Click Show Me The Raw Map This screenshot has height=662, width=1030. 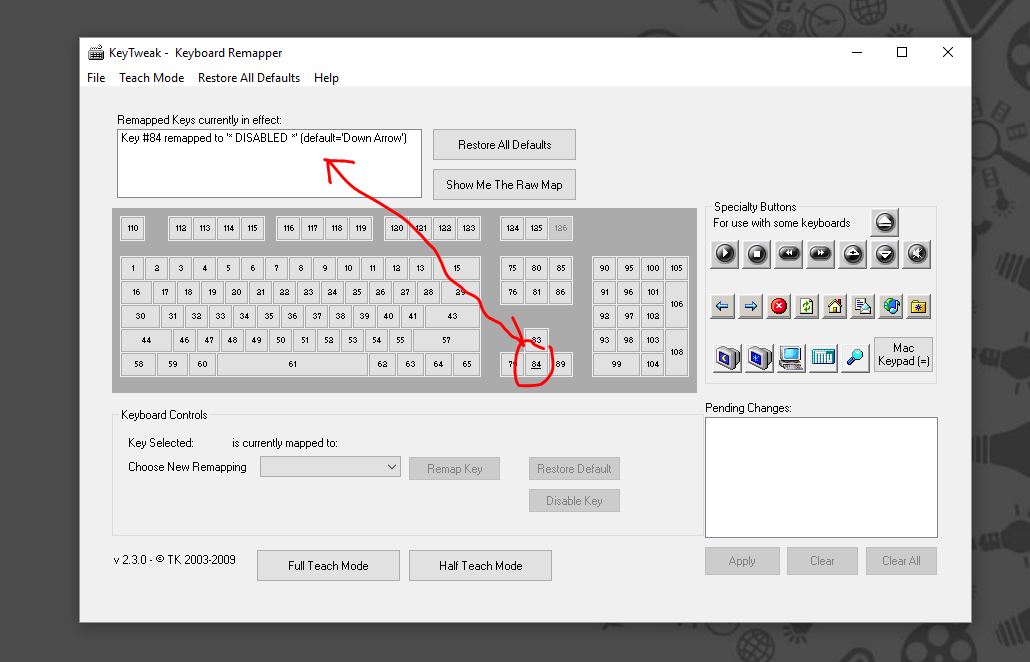(x=504, y=184)
